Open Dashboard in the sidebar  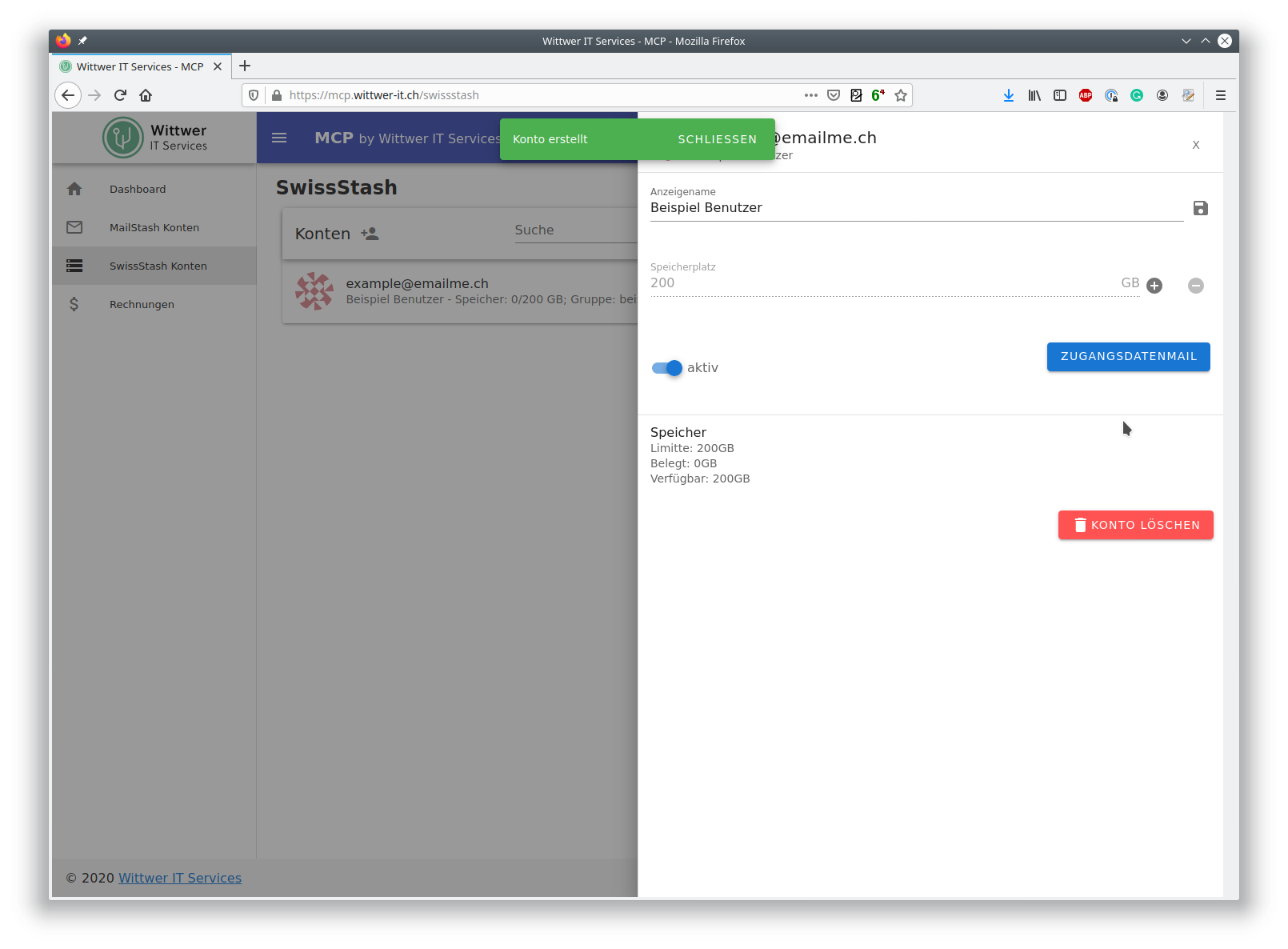tap(154, 189)
